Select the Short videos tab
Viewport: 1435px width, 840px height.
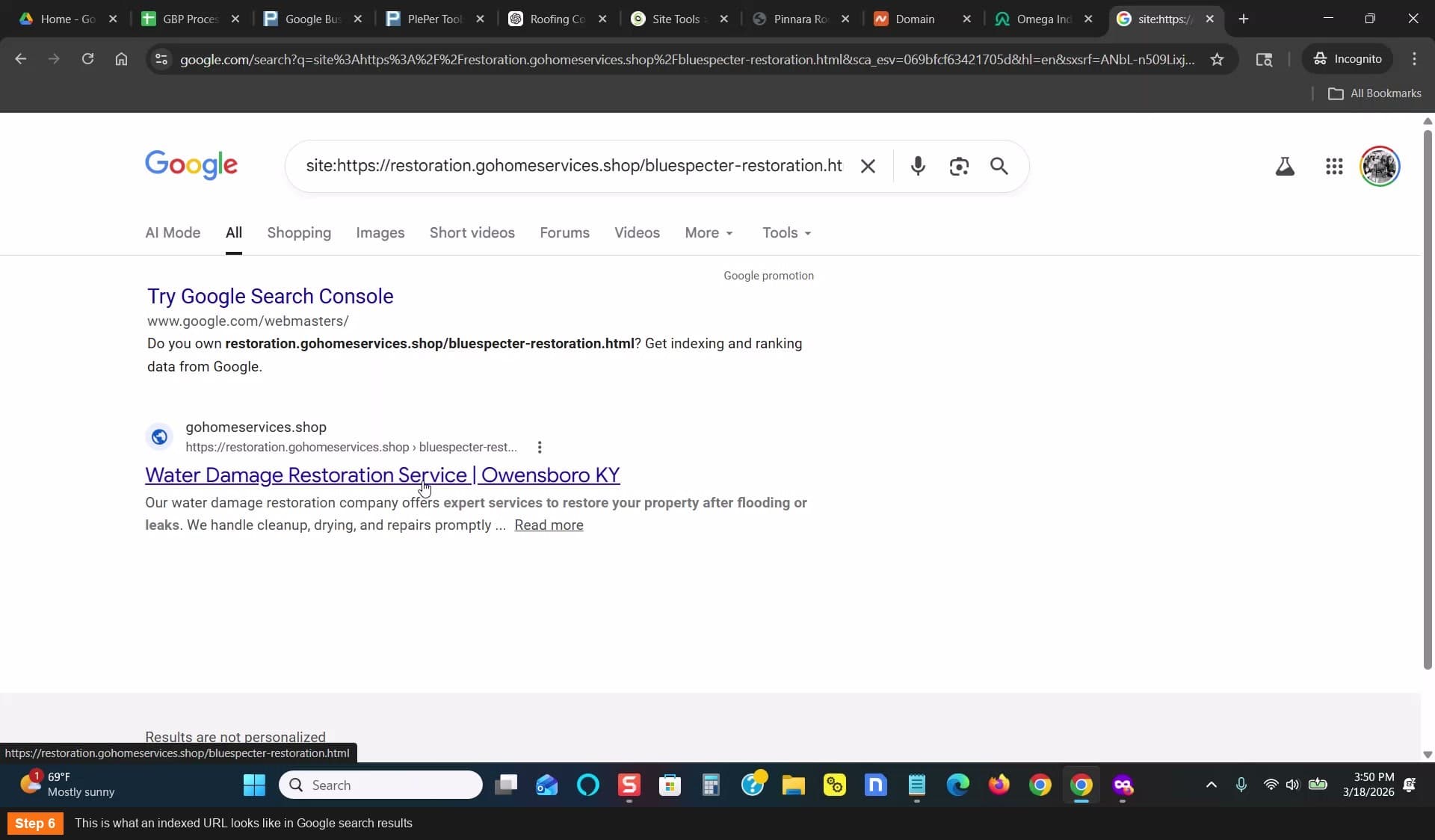[472, 232]
